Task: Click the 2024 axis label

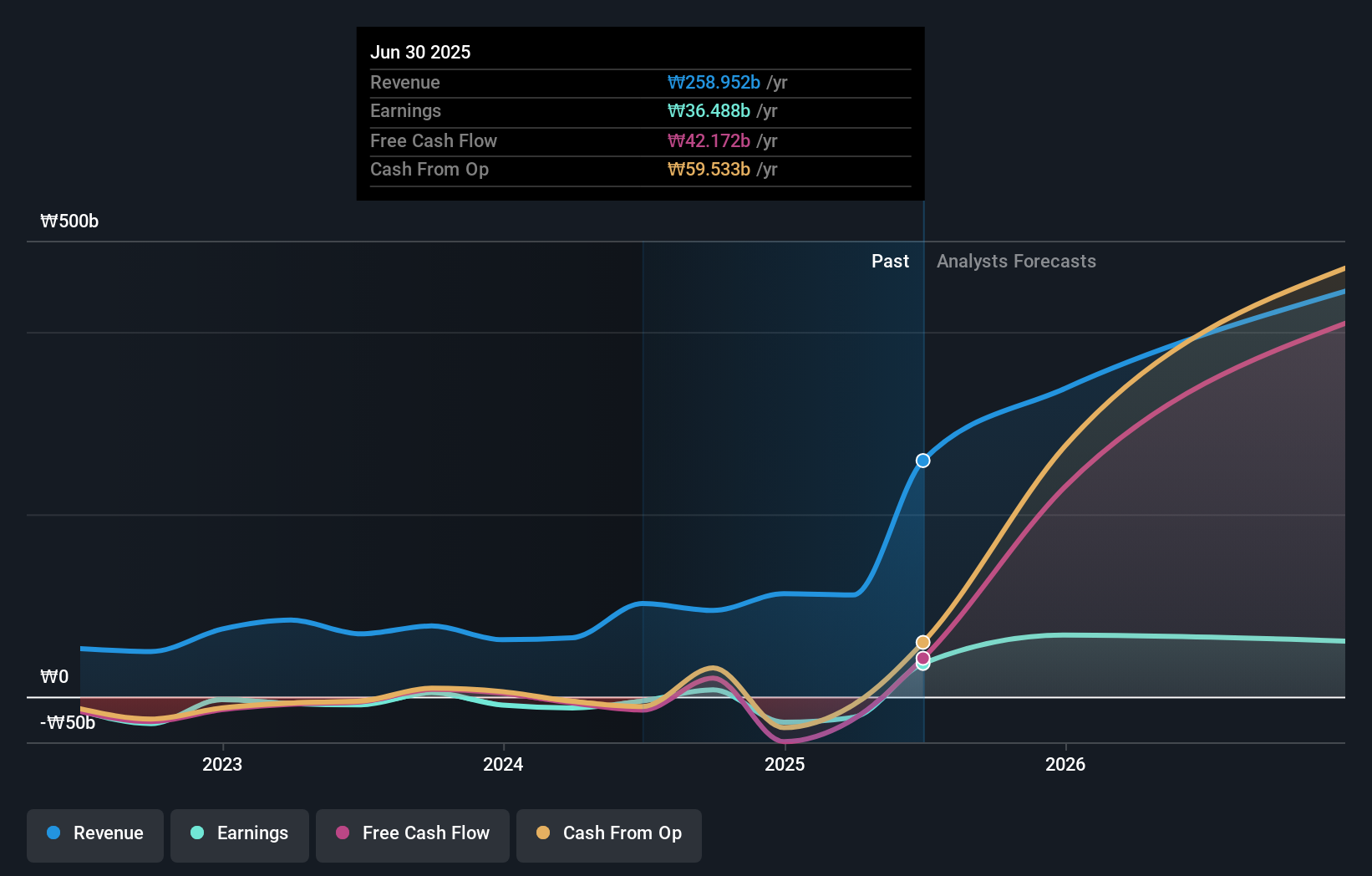Action: pos(503,764)
